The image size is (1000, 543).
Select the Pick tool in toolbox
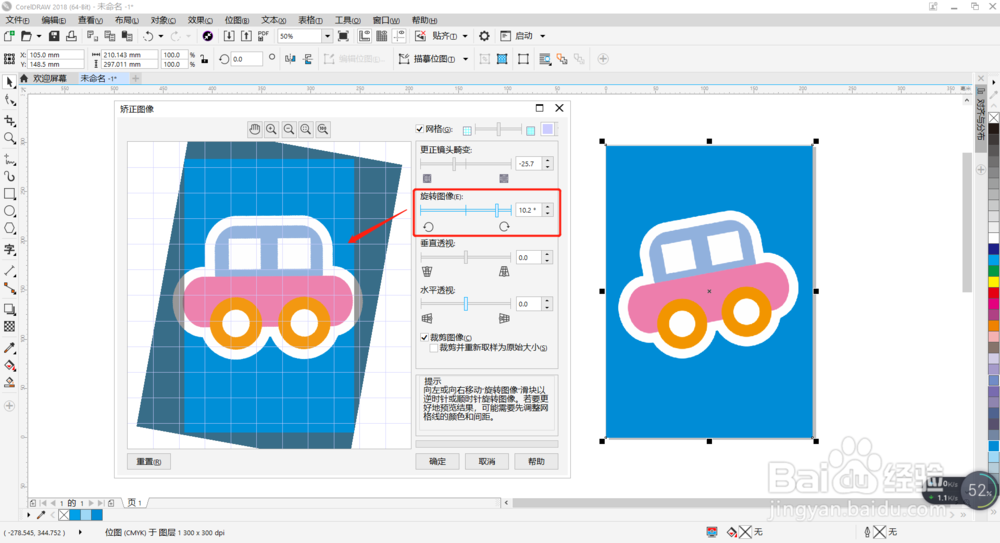[x=9, y=82]
